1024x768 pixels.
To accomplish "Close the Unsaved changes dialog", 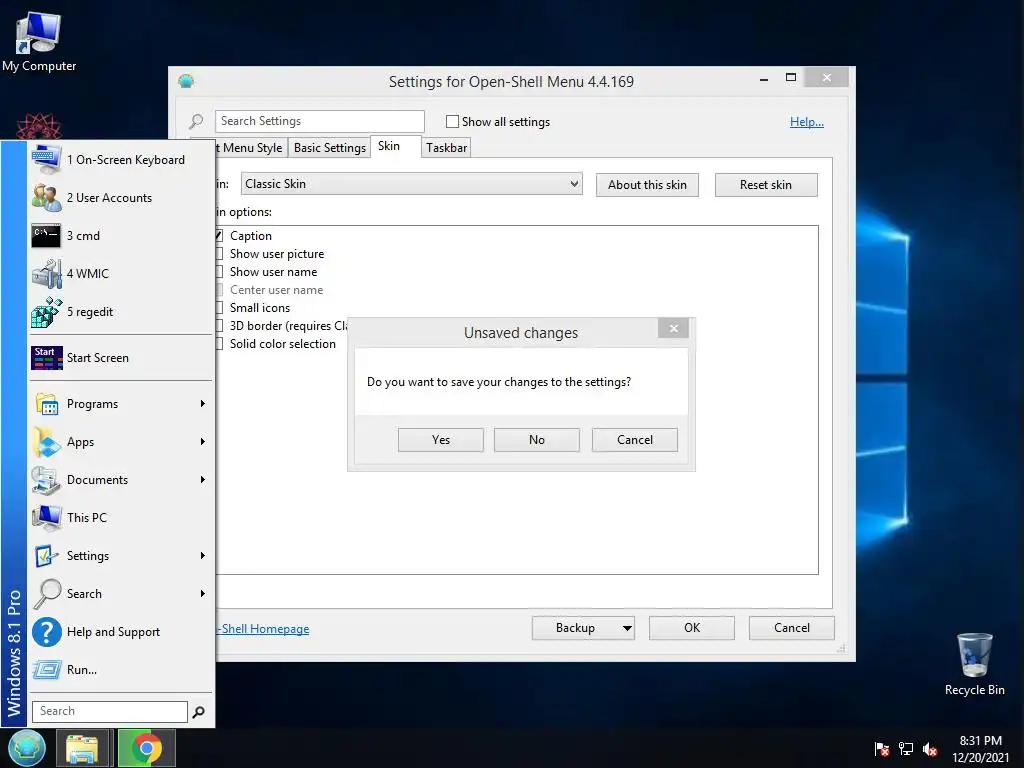I will tap(673, 328).
